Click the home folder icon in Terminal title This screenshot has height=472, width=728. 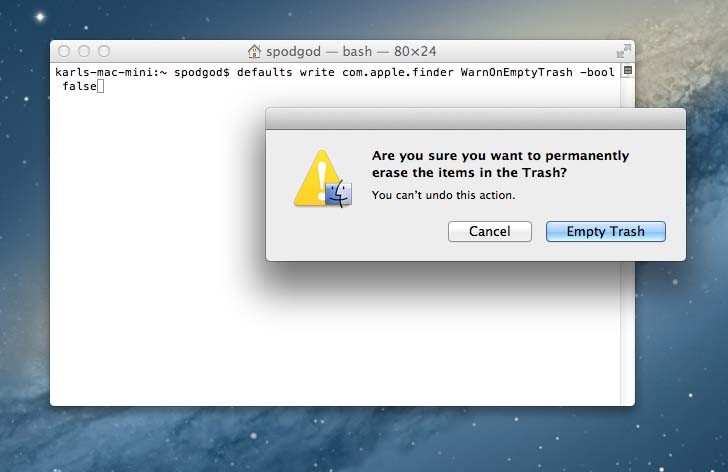coord(254,51)
